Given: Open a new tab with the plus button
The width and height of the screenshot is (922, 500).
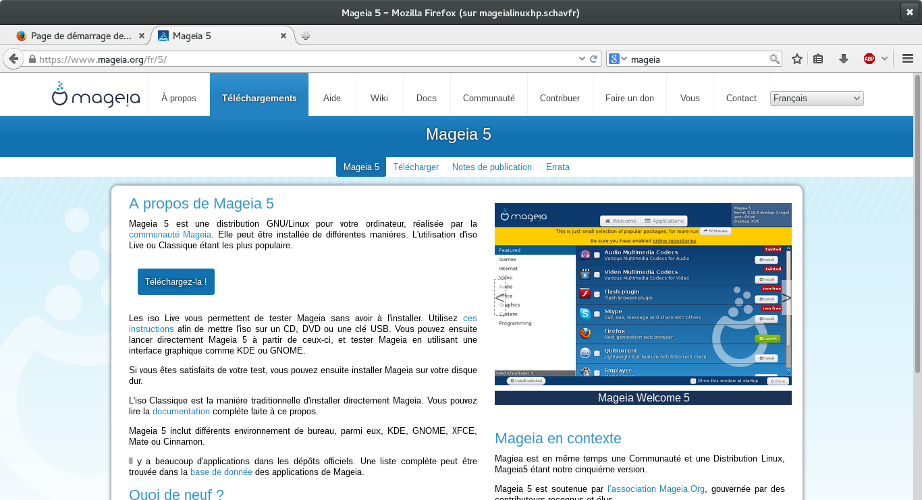Looking at the screenshot, I should coord(306,36).
